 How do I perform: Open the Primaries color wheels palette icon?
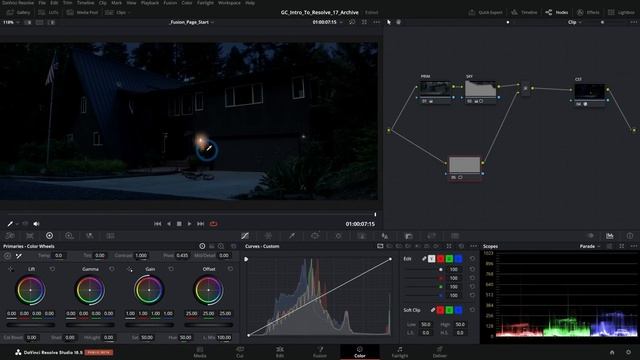[x=49, y=236]
